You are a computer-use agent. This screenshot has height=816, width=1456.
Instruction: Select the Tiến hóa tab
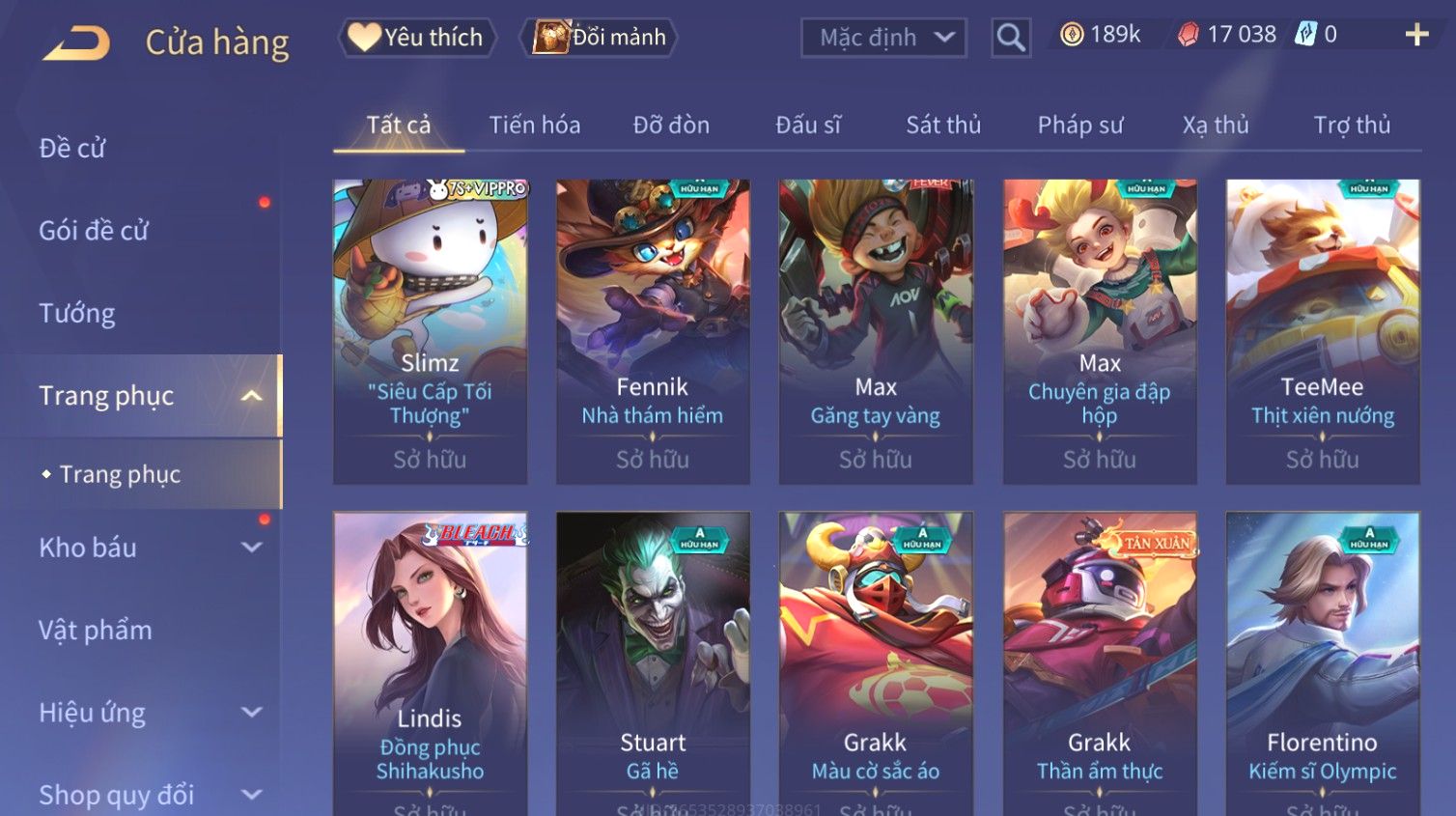(535, 125)
